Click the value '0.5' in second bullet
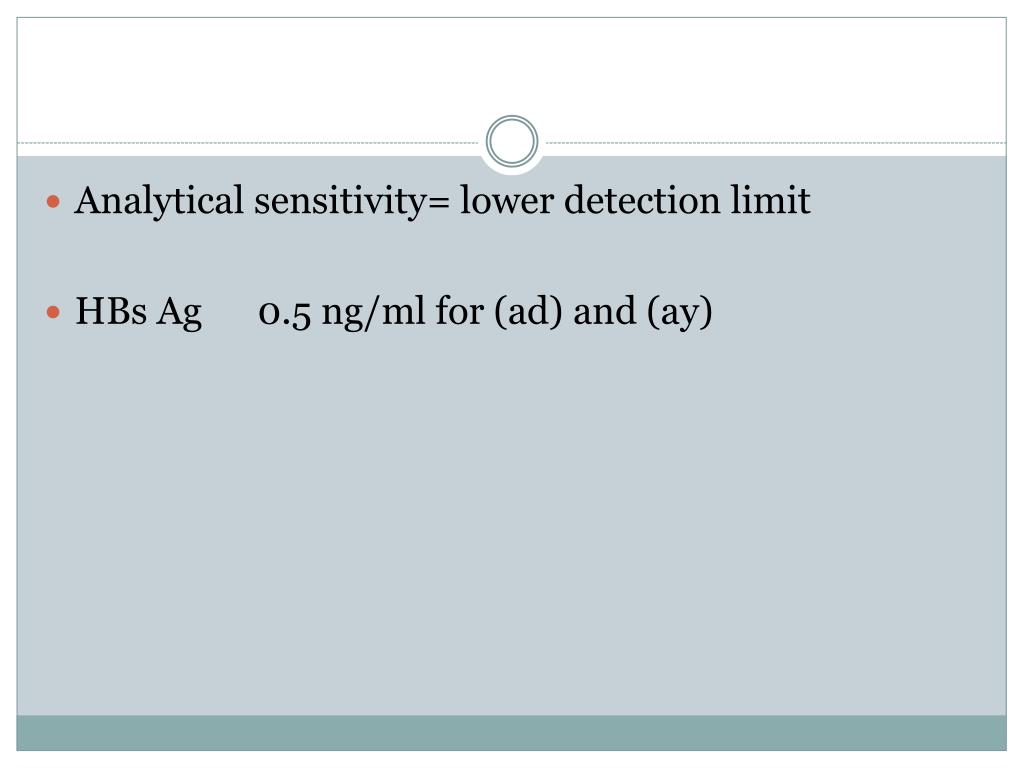This screenshot has width=1024, height=768. pyautogui.click(x=285, y=313)
